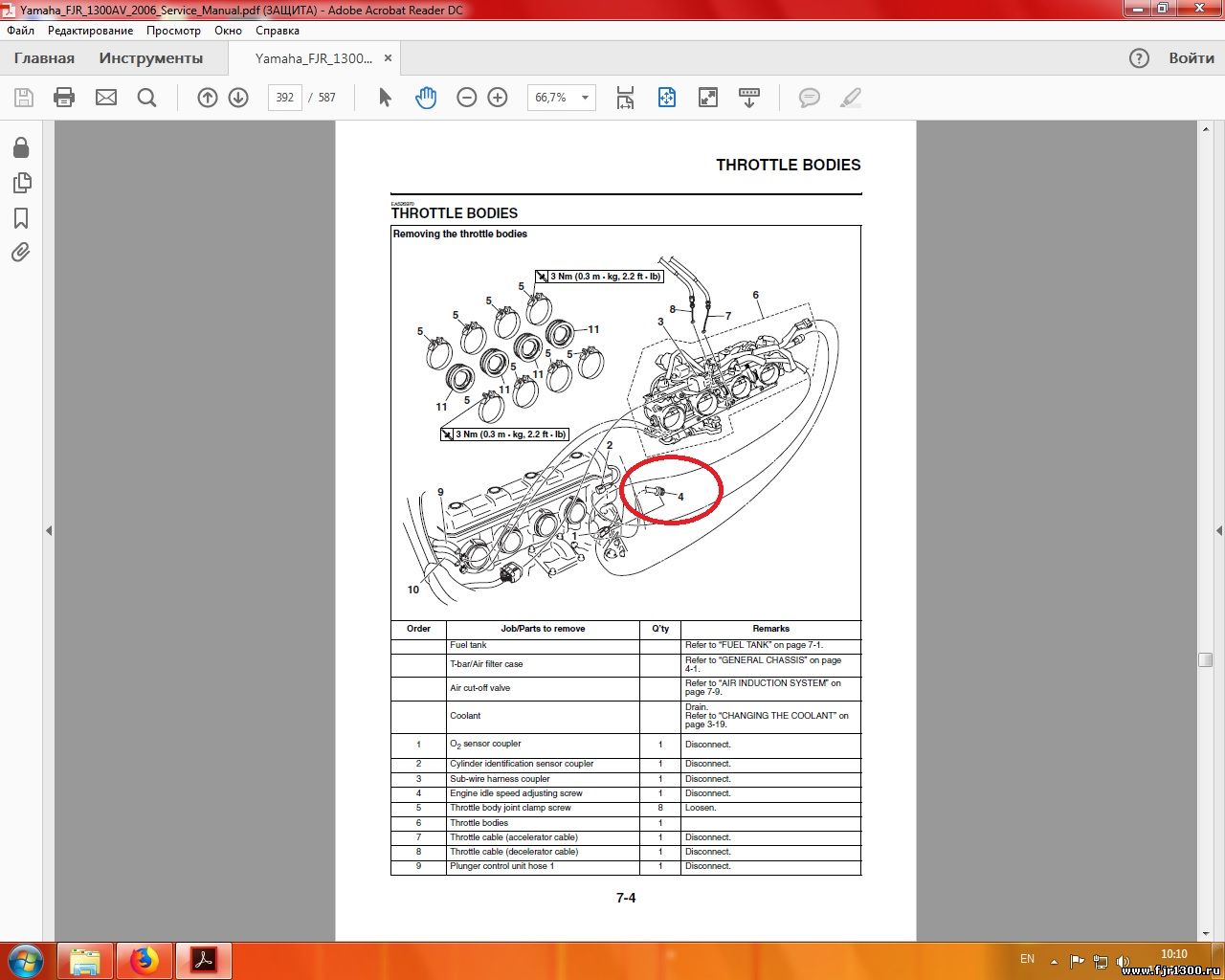The image size is (1225, 980).
Task: Click Adobe Acrobat taskbar icon
Action: 204,961
